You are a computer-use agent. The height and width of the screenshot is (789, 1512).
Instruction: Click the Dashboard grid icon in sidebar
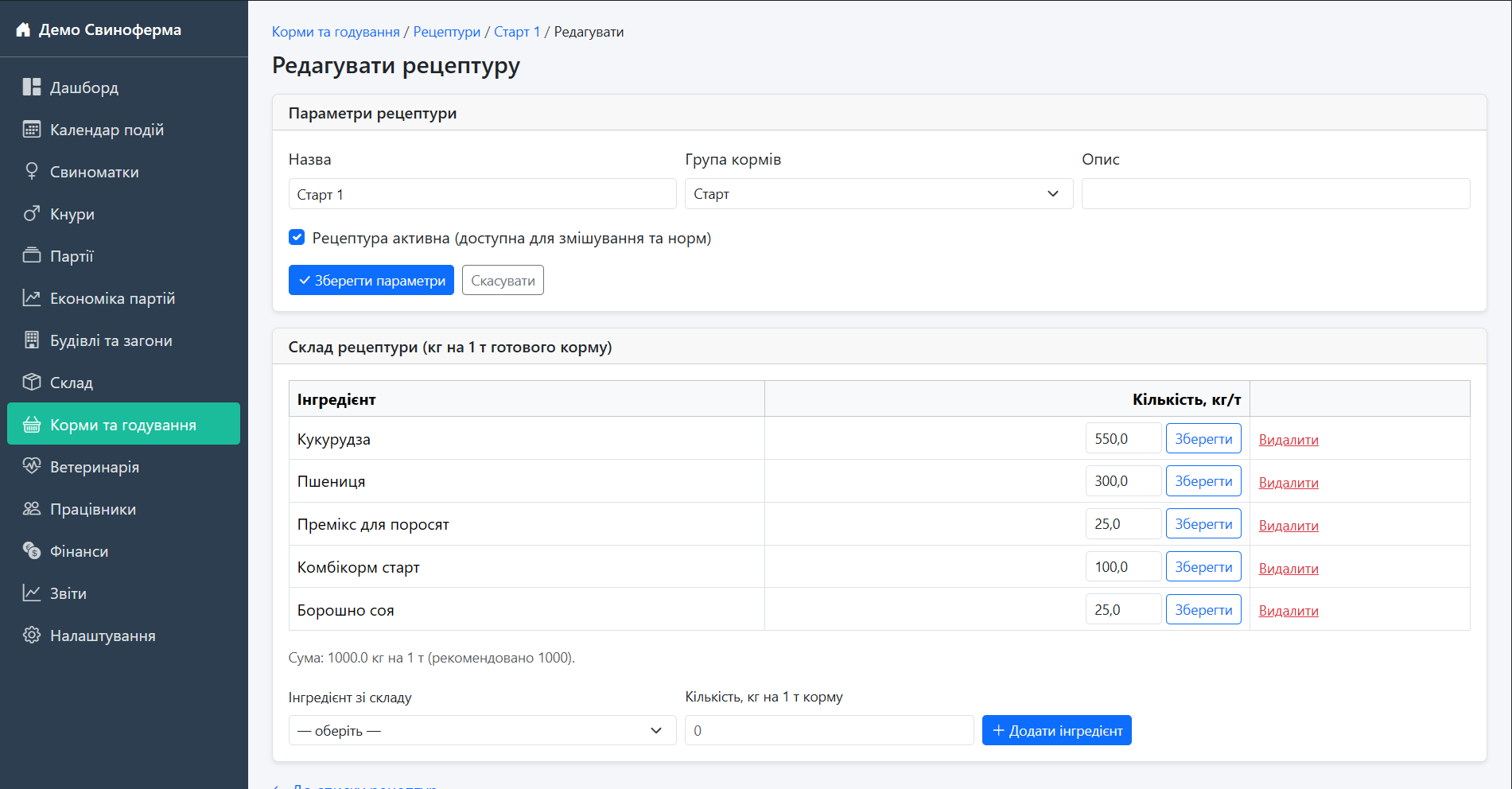tap(32, 87)
